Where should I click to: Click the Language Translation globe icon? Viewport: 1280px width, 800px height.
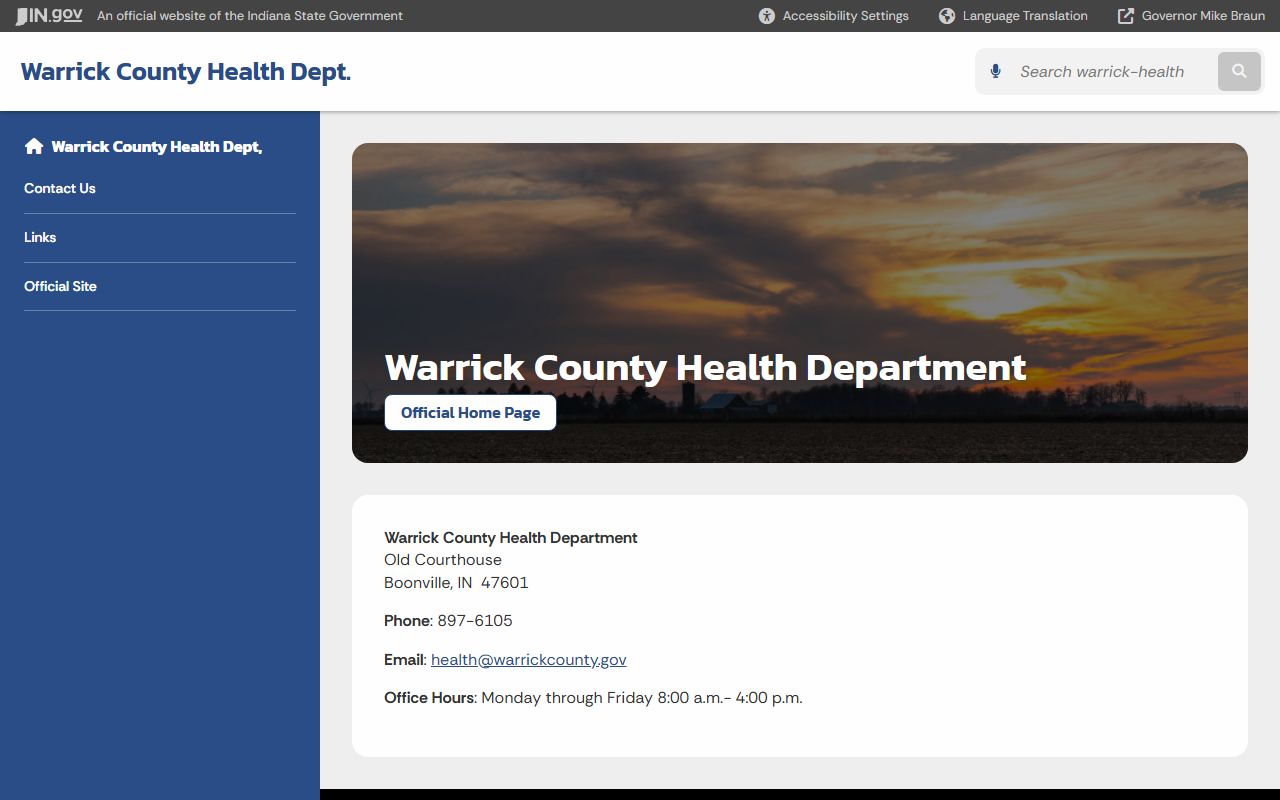click(947, 16)
